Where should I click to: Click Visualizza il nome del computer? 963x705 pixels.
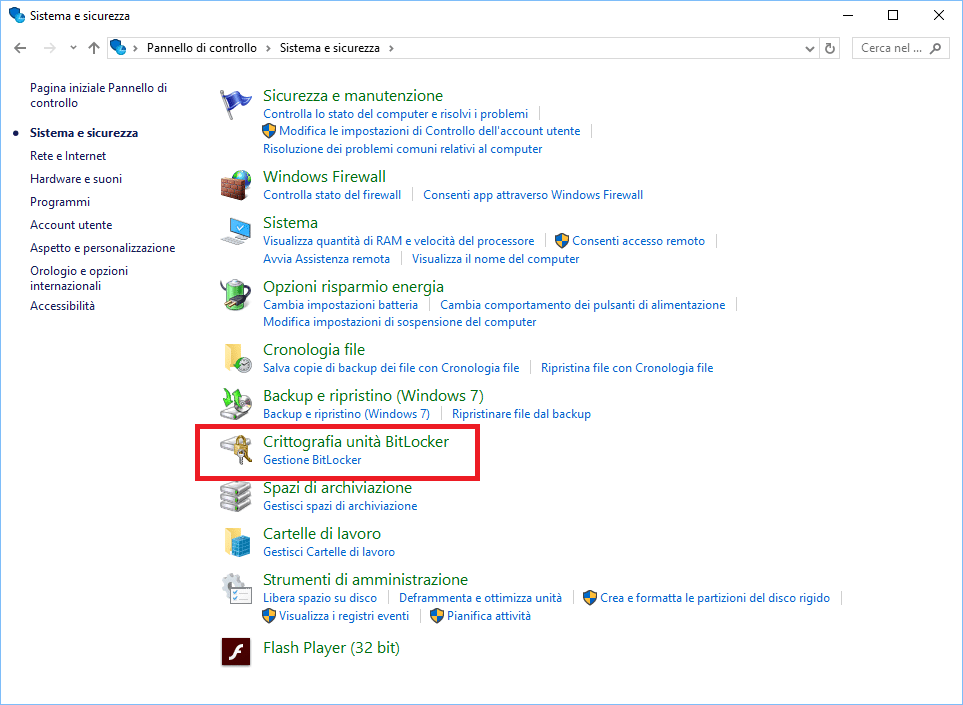(x=495, y=259)
